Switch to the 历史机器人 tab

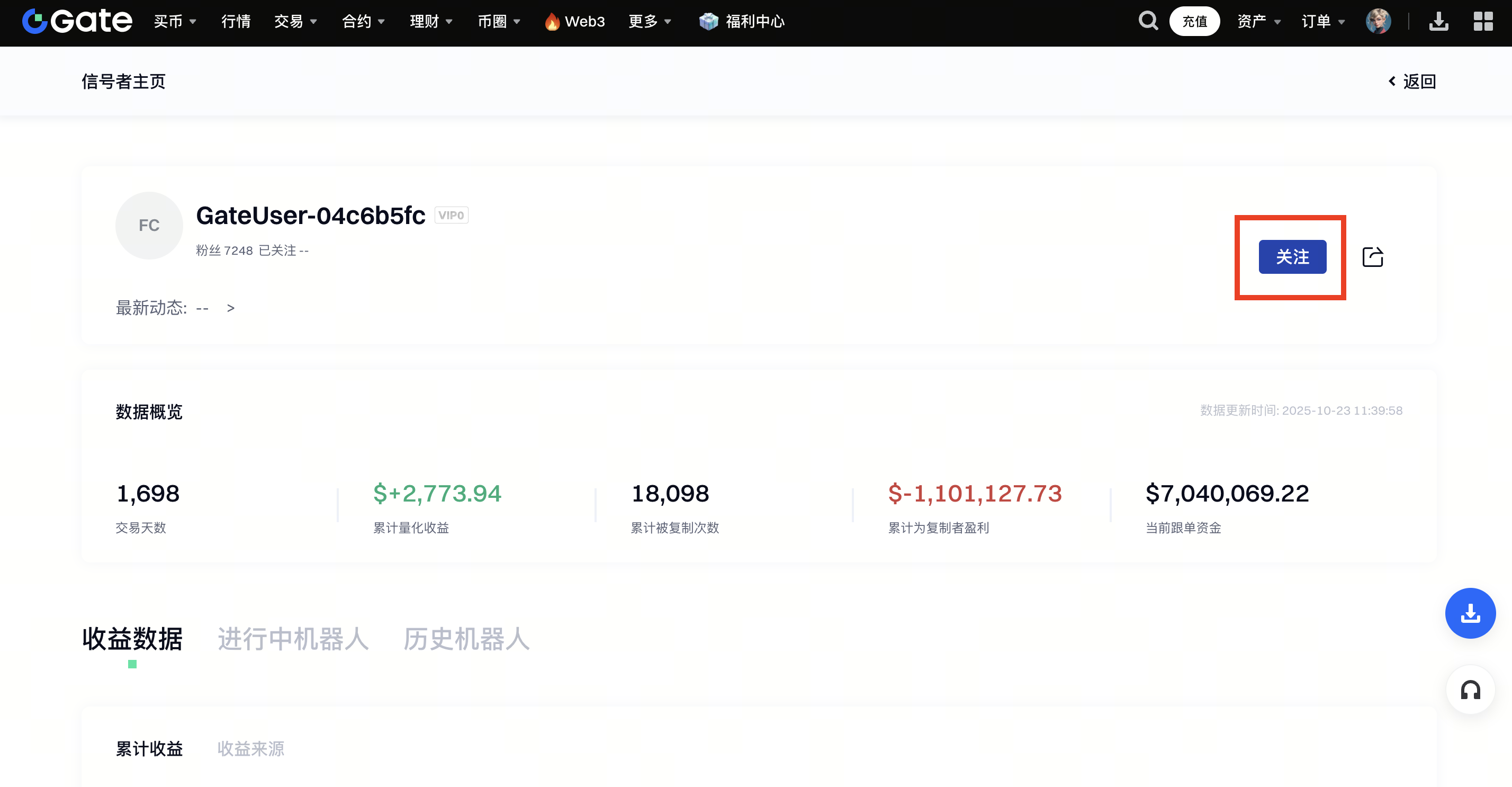tap(466, 638)
